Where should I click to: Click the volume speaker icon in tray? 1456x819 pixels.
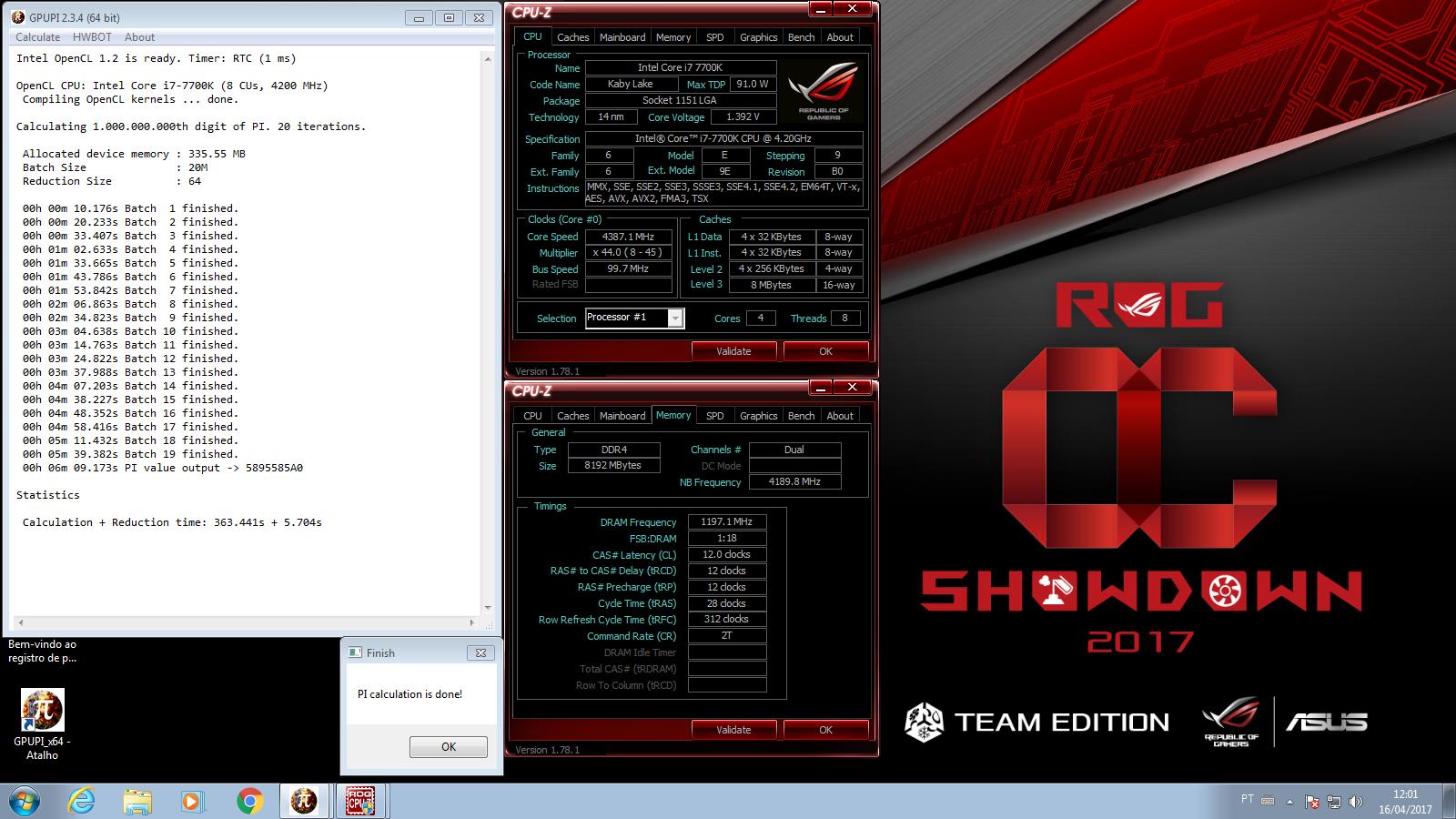pyautogui.click(x=1355, y=802)
